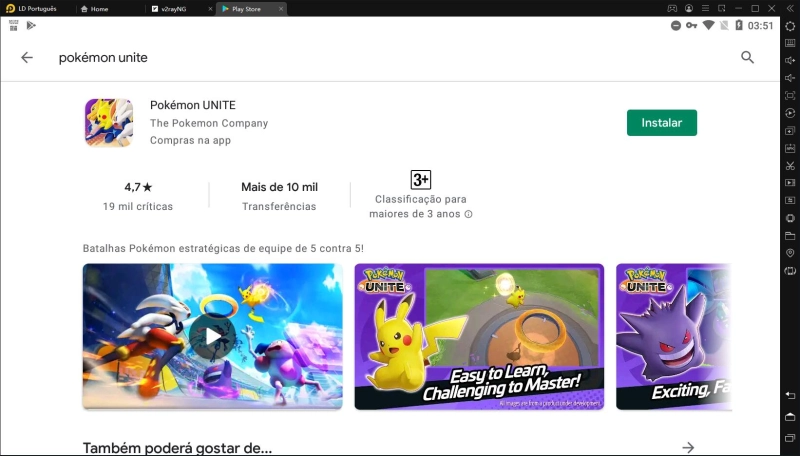800x456 pixels.
Task: Select the 19 mil críticas text
Action: pos(138,207)
